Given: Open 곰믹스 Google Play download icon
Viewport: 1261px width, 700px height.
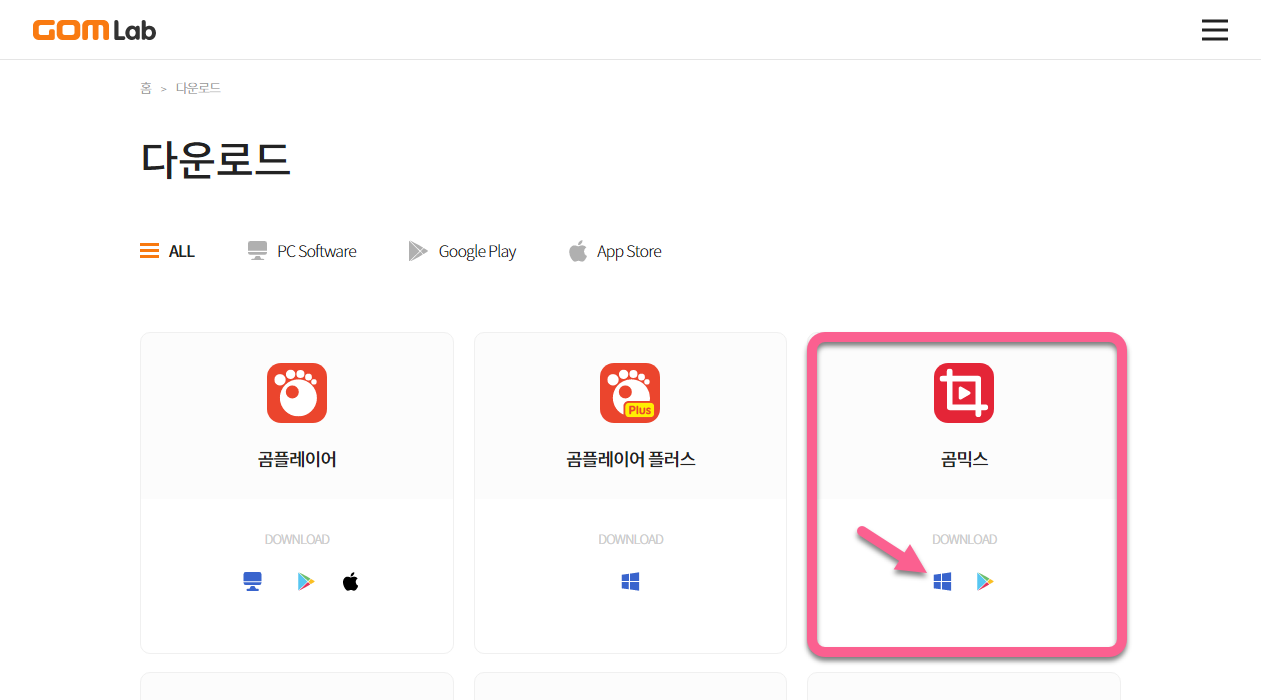Looking at the screenshot, I should 985,582.
